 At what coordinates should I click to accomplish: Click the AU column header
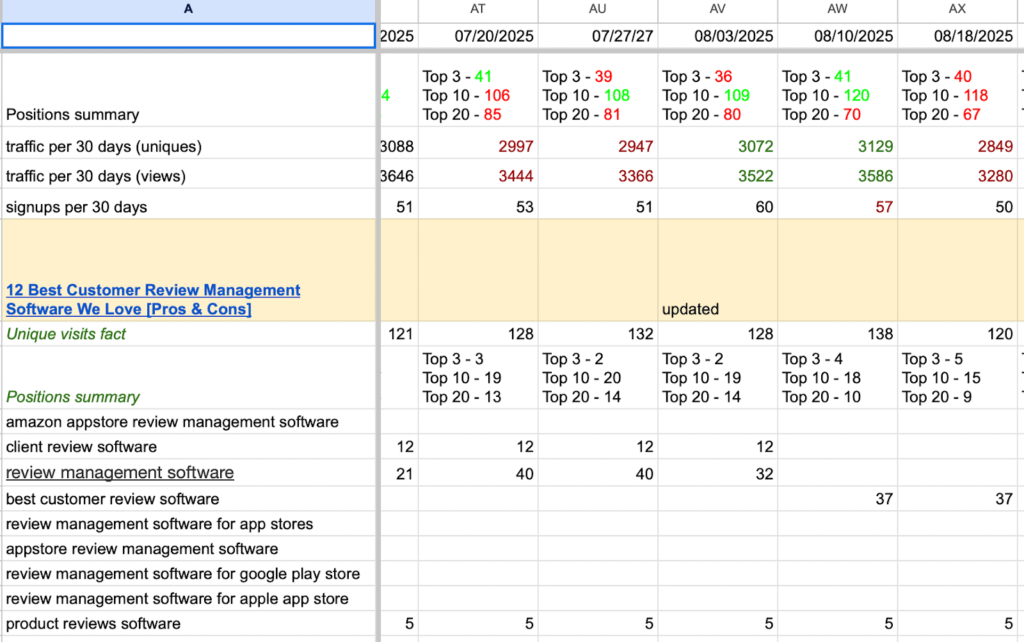(x=598, y=9)
